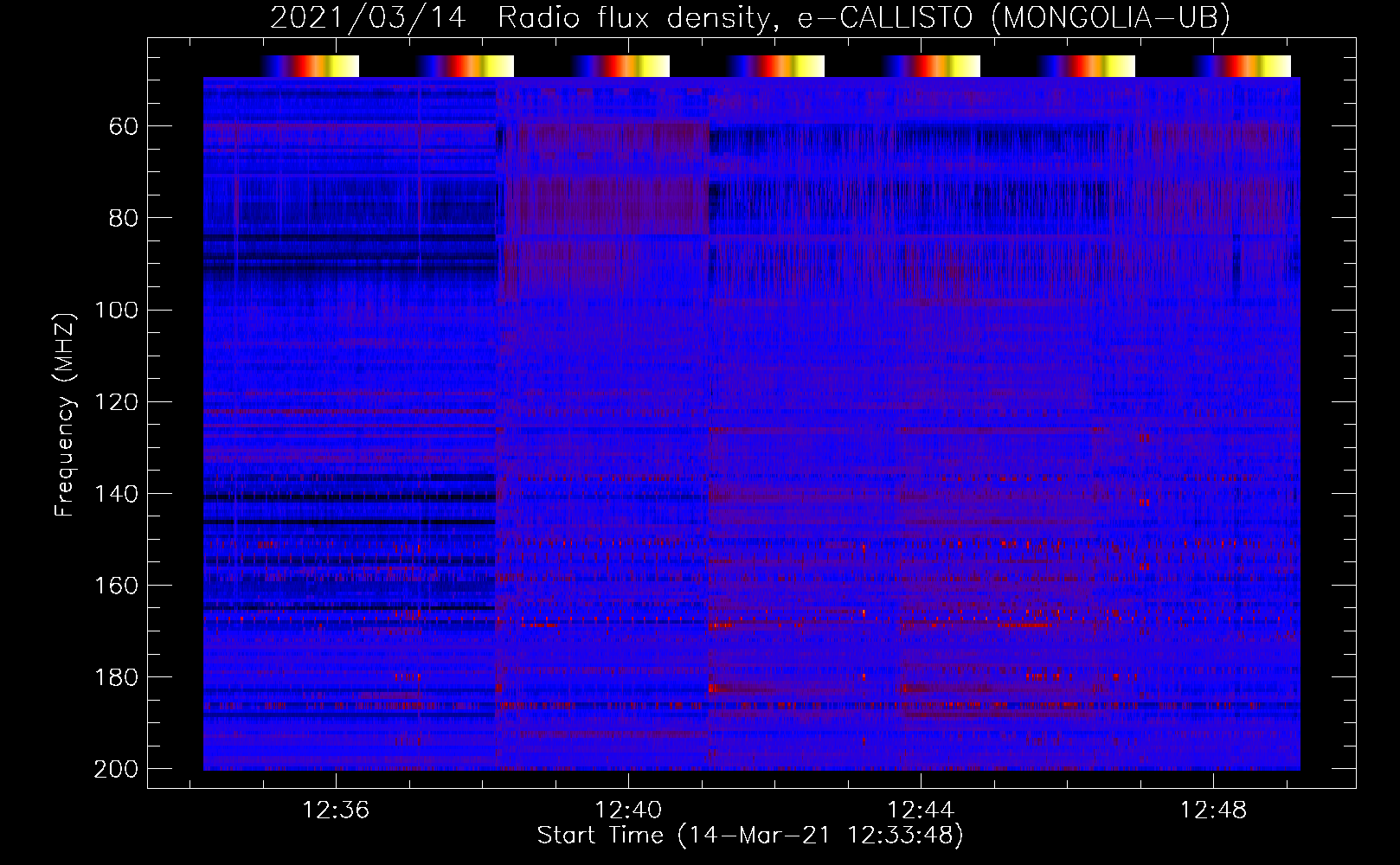Screen dimensions: 1400x865
Task: Click the 12:40 time axis label
Action: coord(628,811)
